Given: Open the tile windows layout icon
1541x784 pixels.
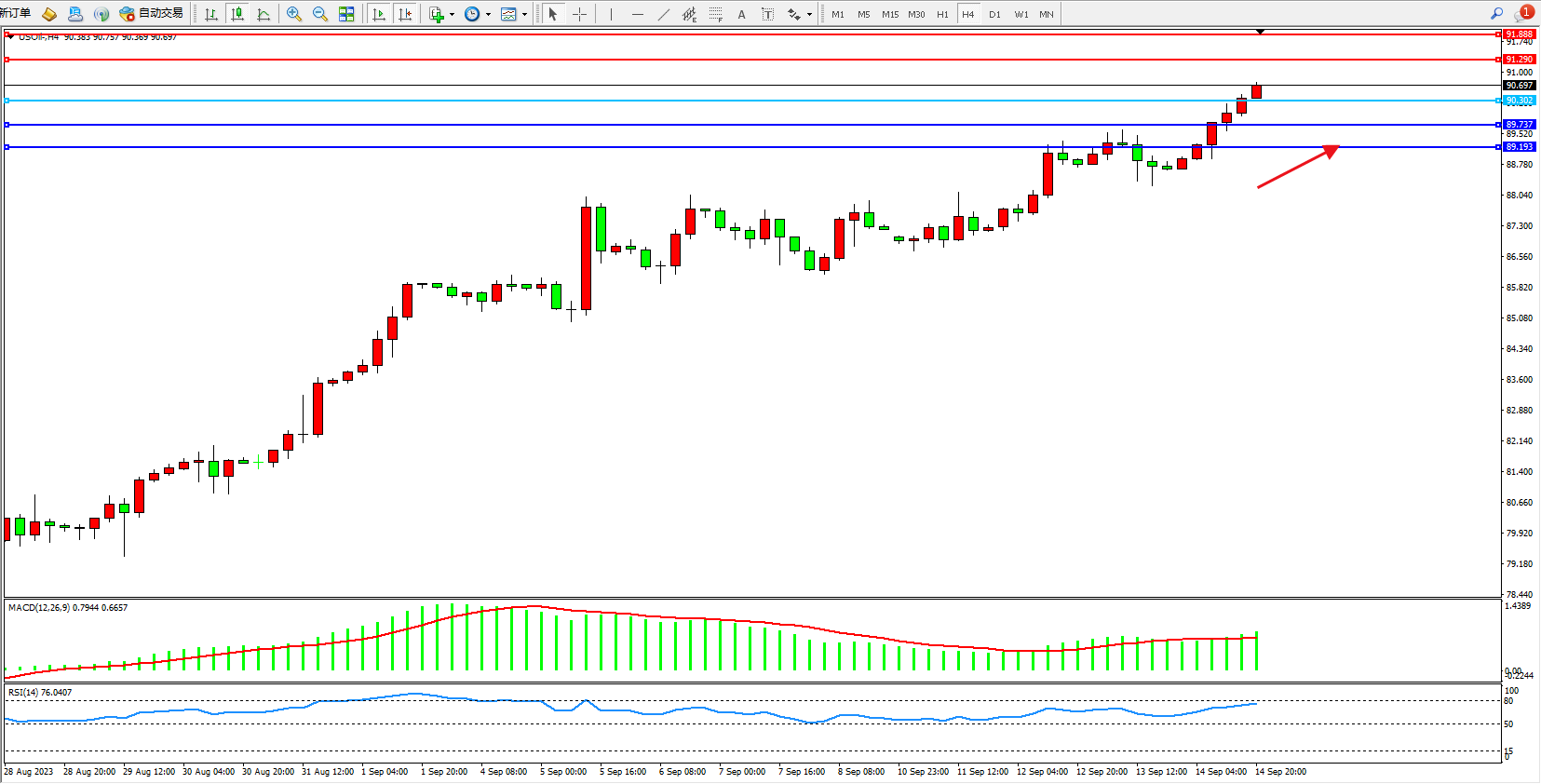Looking at the screenshot, I should click(346, 14).
